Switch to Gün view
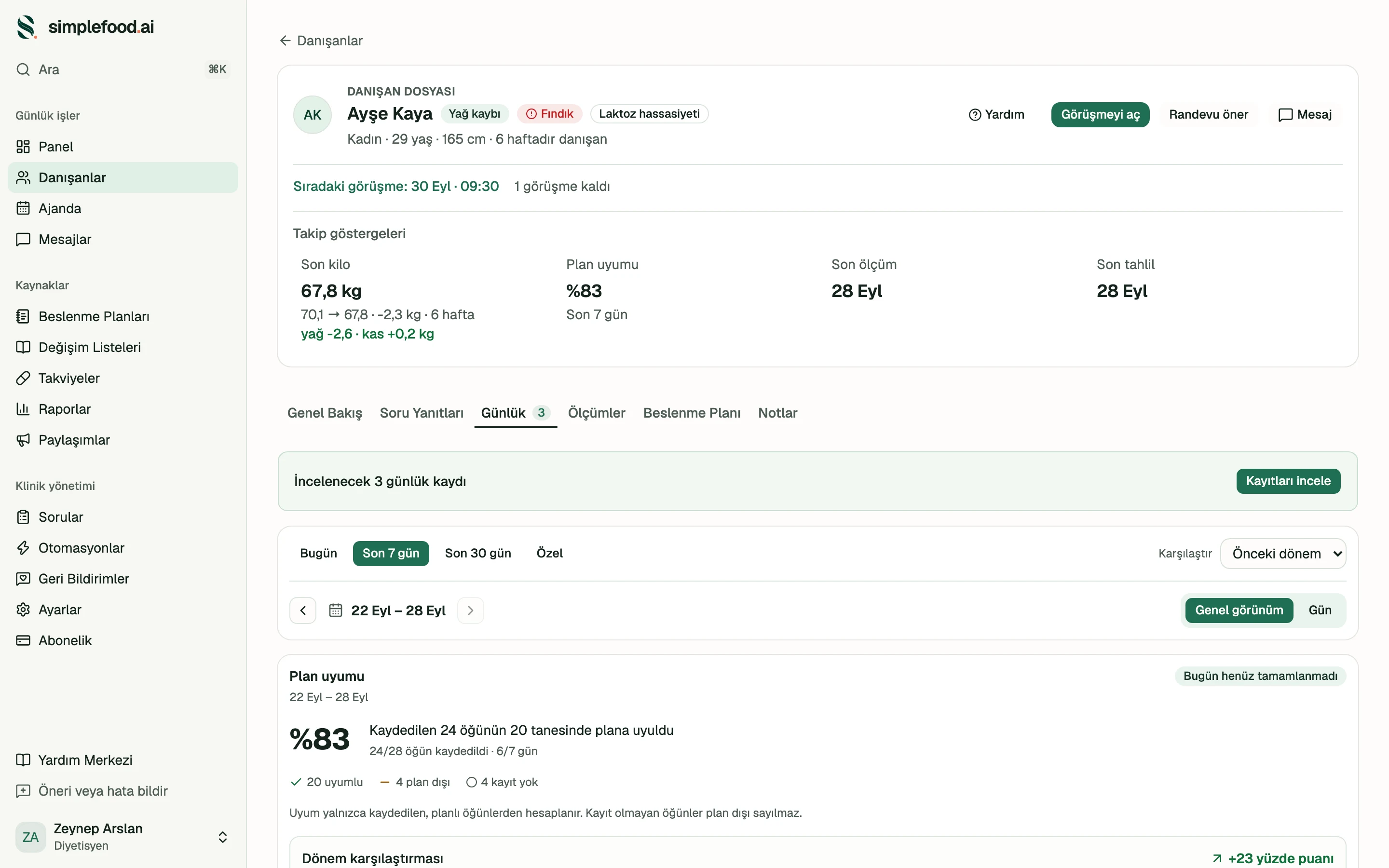Viewport: 1389px width, 868px height. click(1320, 610)
